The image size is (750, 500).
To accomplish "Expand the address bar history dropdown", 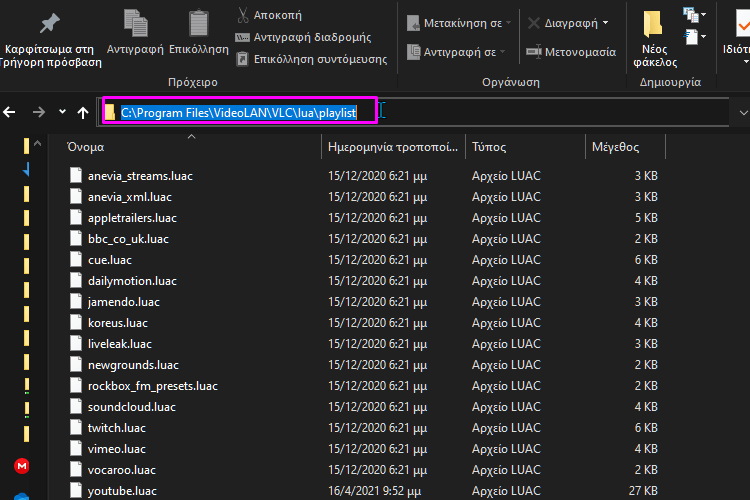I will point(743,113).
